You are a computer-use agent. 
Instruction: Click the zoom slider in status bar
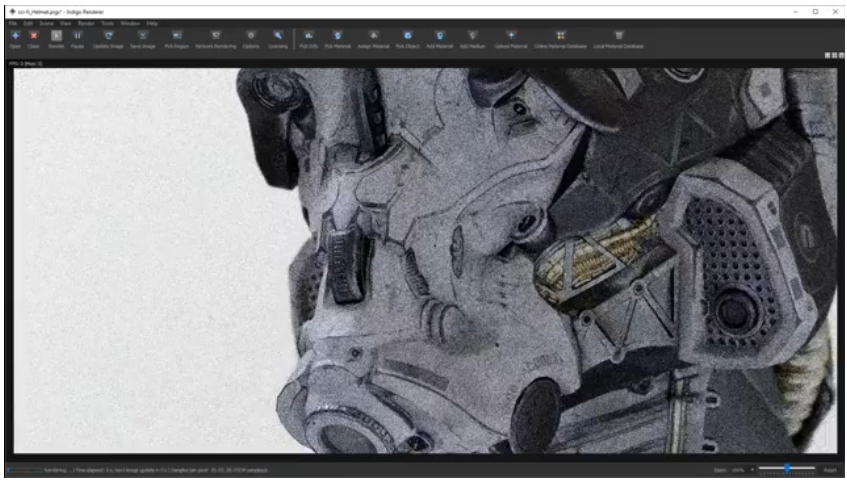pyautogui.click(x=786, y=468)
